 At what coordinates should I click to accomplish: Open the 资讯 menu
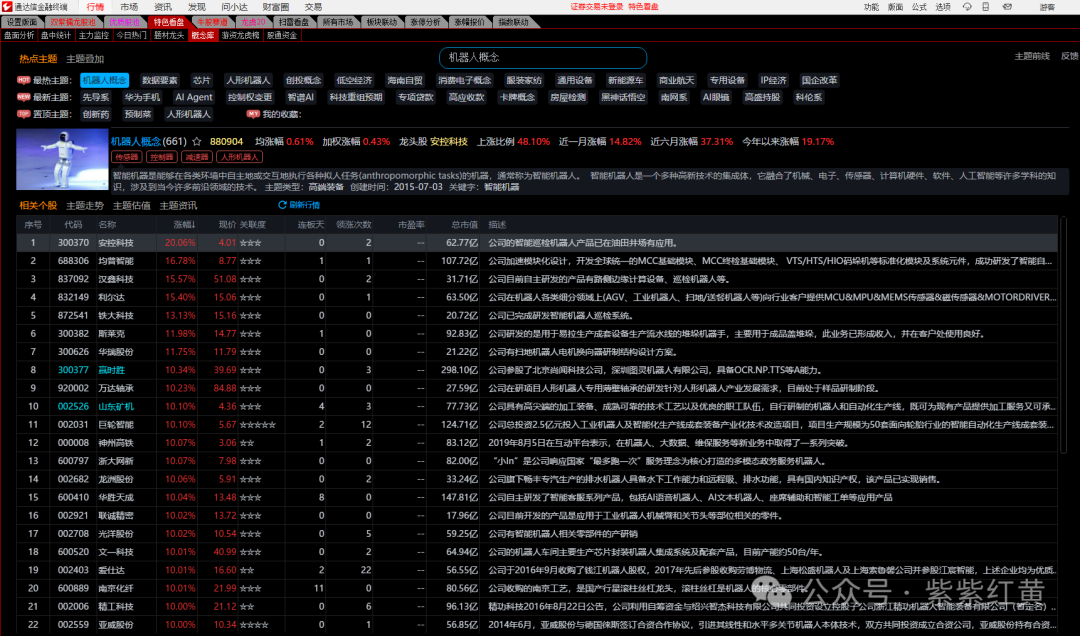[163, 7]
